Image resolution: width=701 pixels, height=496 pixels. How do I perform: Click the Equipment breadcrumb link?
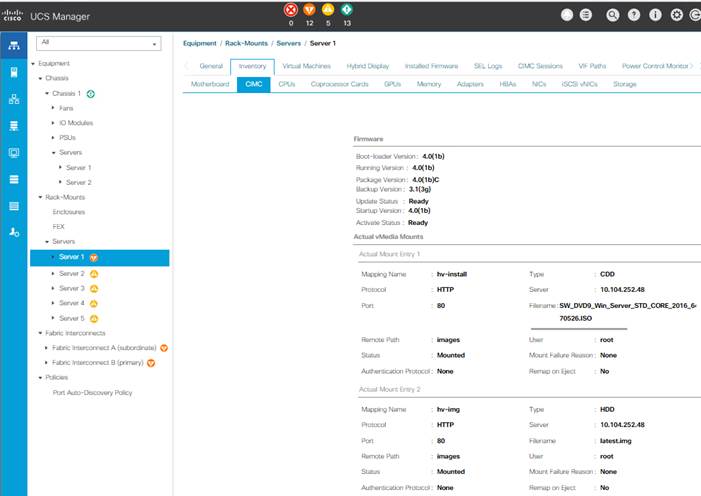[x=199, y=43]
